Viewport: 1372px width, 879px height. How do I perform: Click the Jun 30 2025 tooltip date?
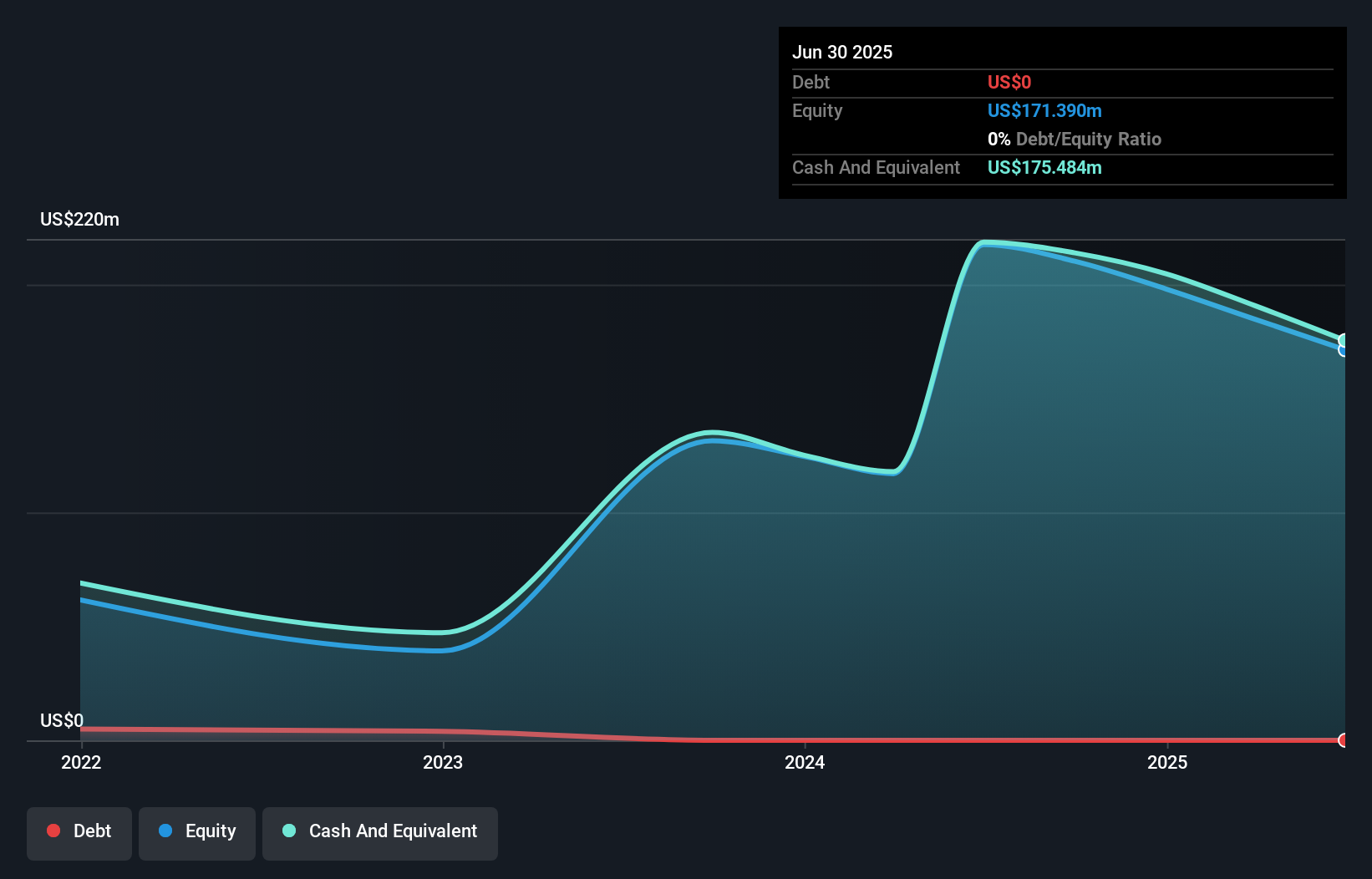(x=842, y=52)
